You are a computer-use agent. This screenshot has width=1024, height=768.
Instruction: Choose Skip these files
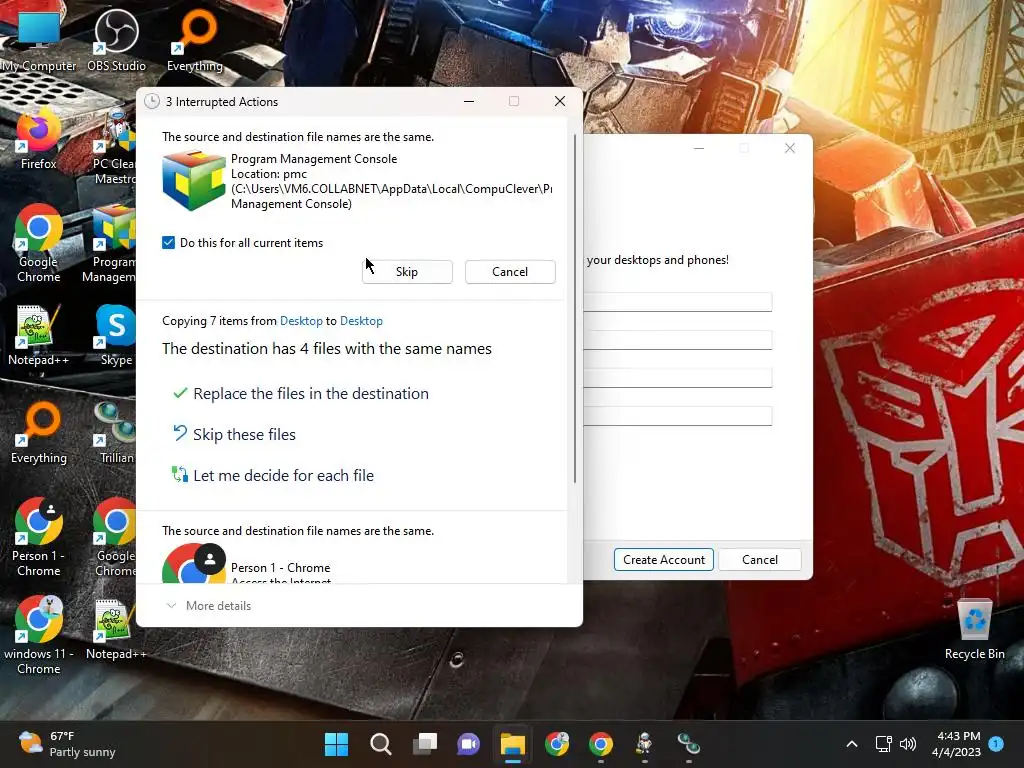point(234,434)
